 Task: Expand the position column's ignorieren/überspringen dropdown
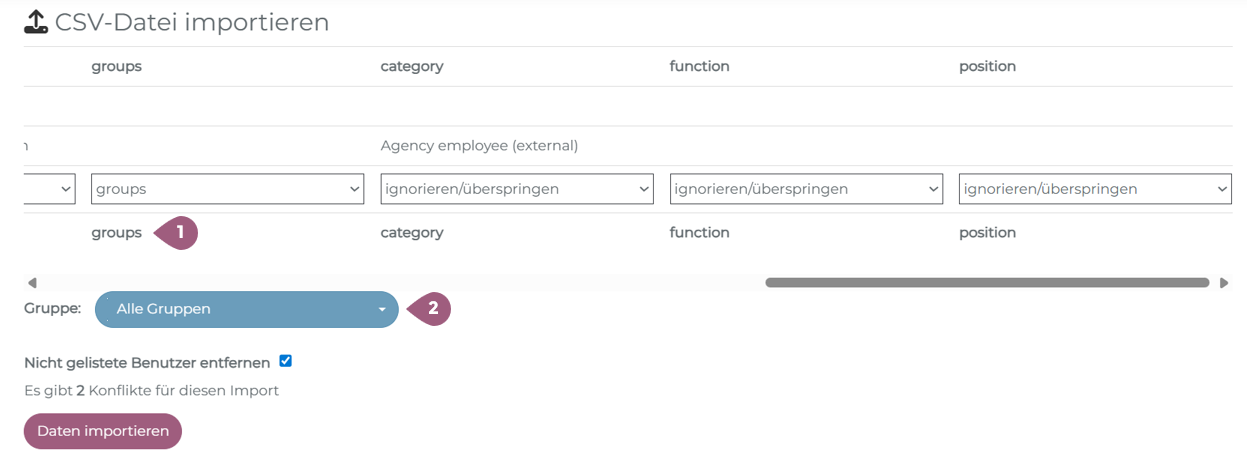point(1094,189)
